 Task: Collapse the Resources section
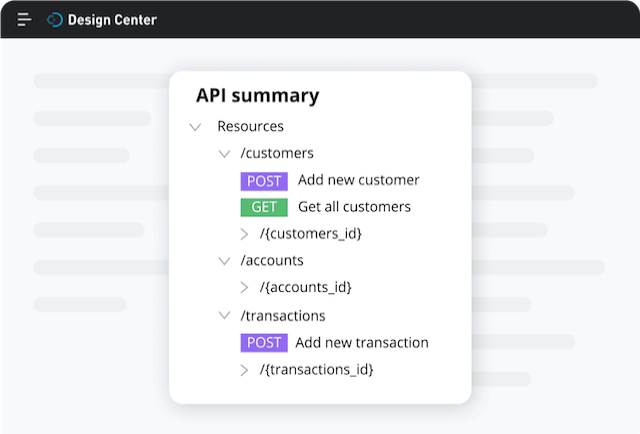195,127
